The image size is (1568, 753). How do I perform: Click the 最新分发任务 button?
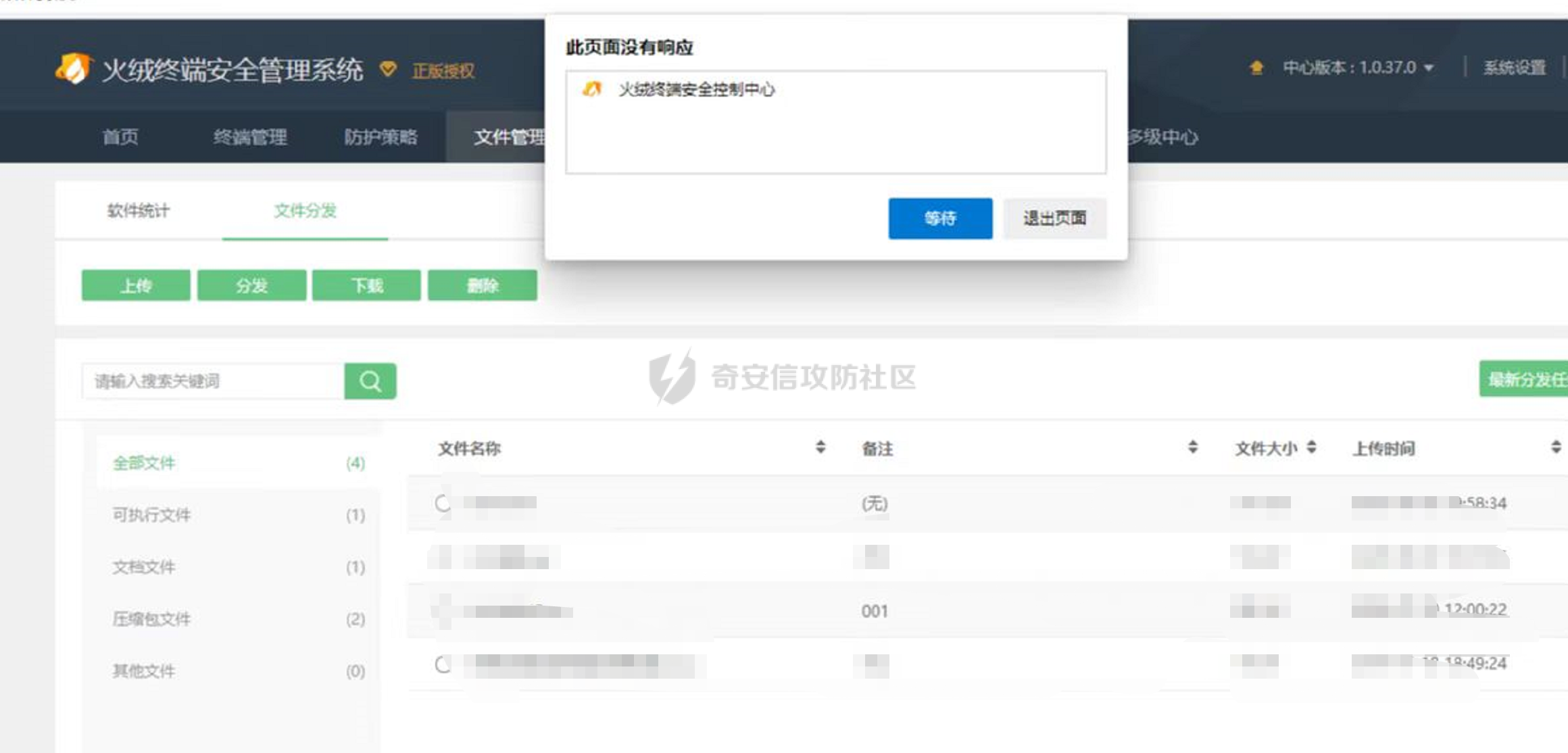pyautogui.click(x=1523, y=379)
